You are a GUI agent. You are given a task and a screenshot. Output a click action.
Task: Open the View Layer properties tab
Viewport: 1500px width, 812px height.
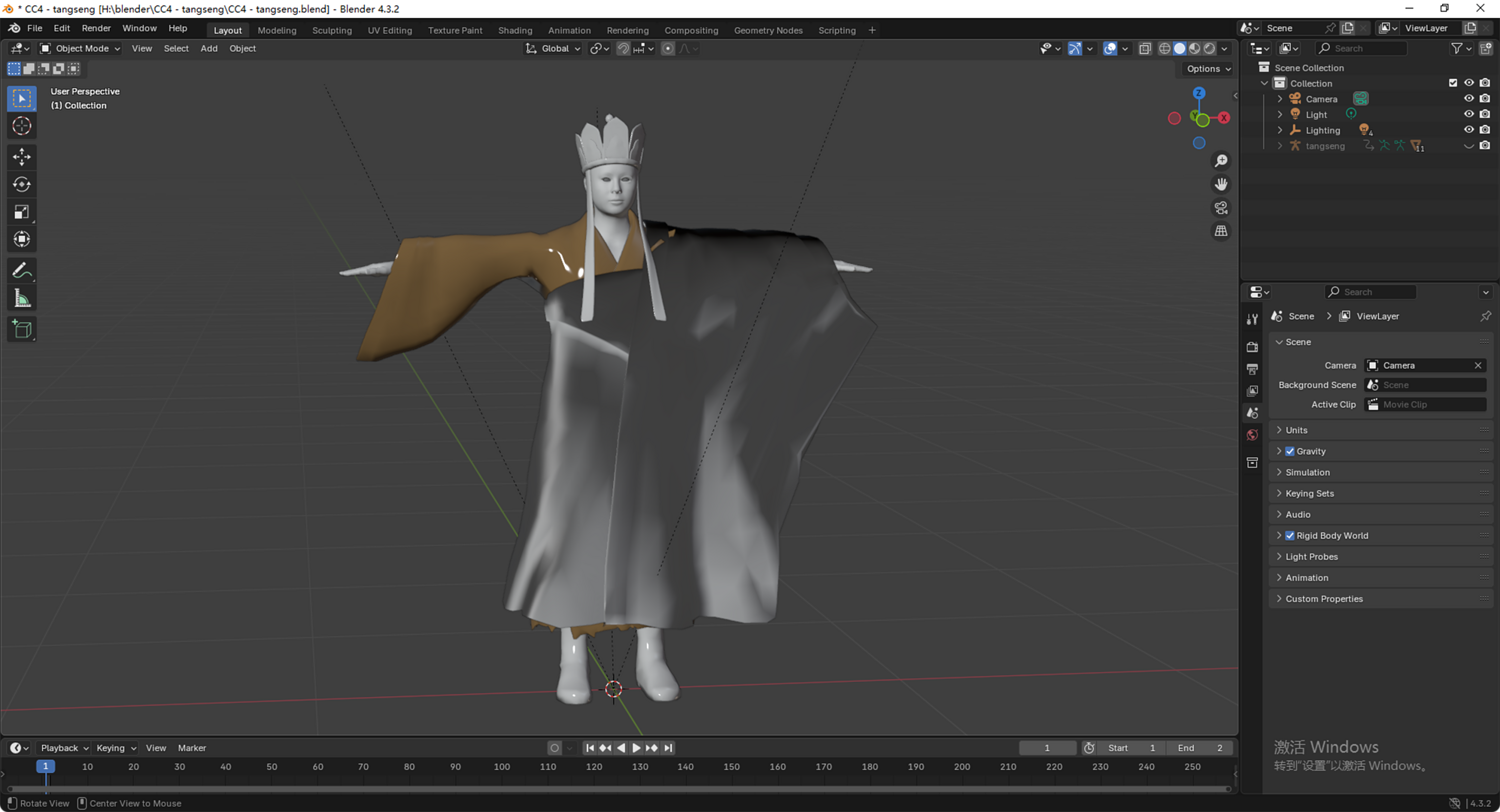(1252, 391)
